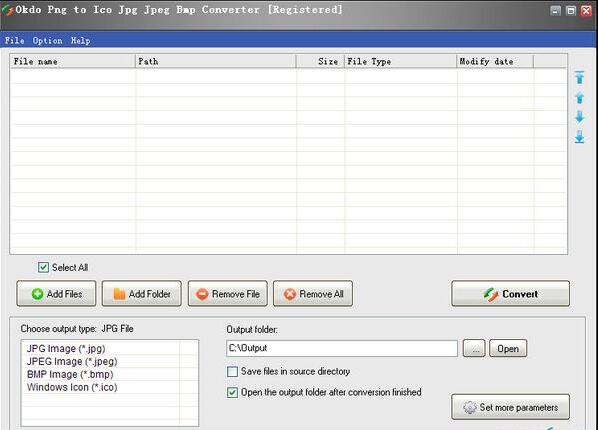The image size is (598, 430).
Task: Move selected file to top of list
Action: pyautogui.click(x=579, y=77)
